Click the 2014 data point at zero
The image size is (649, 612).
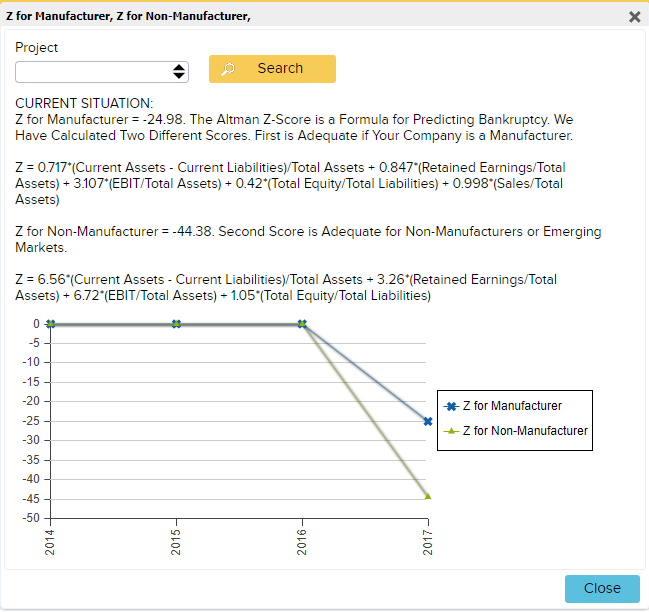(51, 324)
